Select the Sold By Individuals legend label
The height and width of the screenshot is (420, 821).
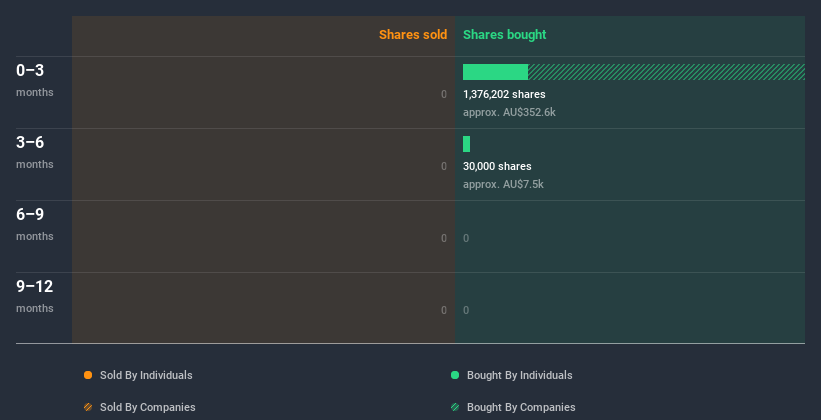point(146,375)
